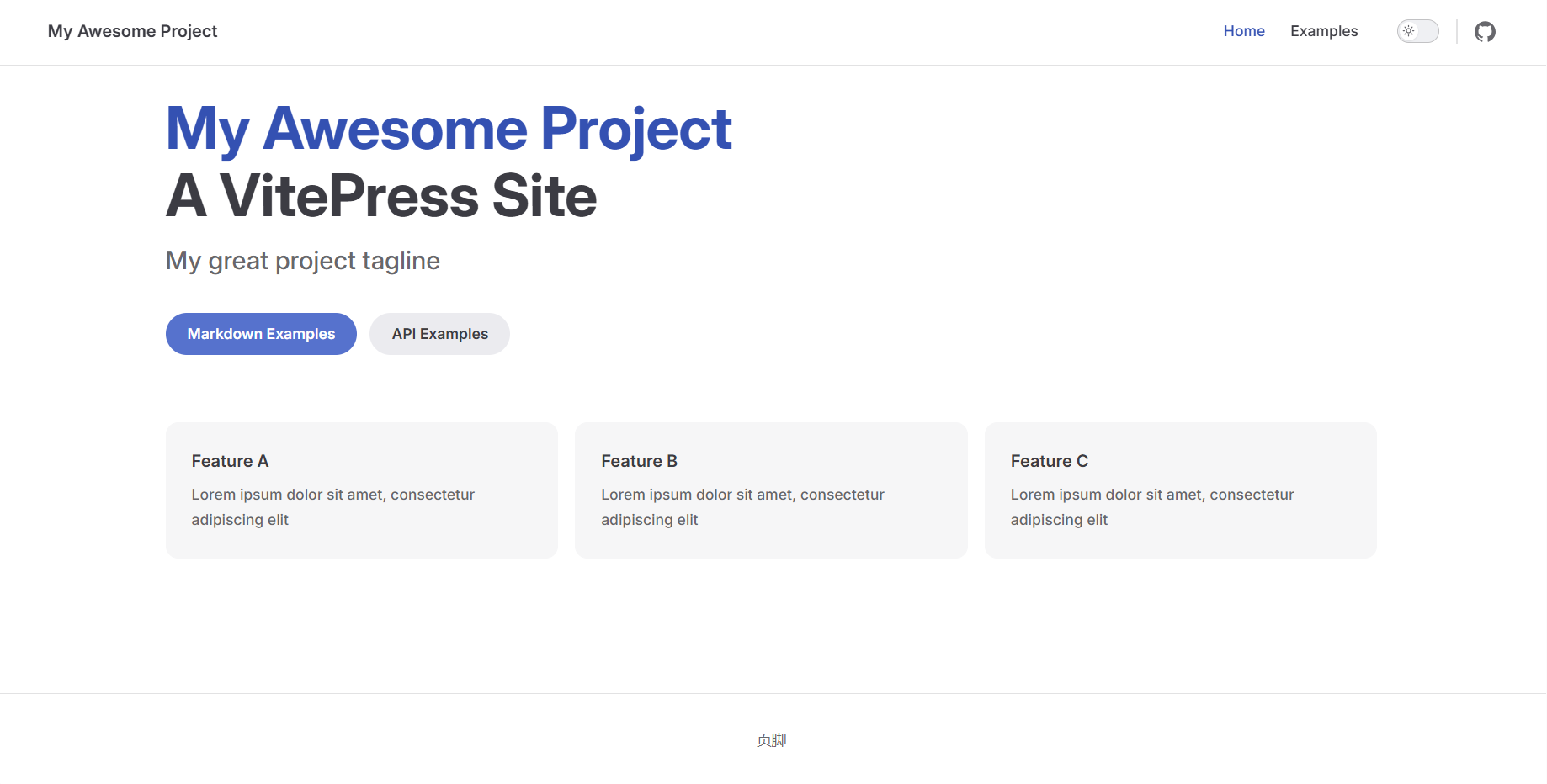The height and width of the screenshot is (784, 1547).
Task: Click the Feature A card title
Action: pos(230,461)
